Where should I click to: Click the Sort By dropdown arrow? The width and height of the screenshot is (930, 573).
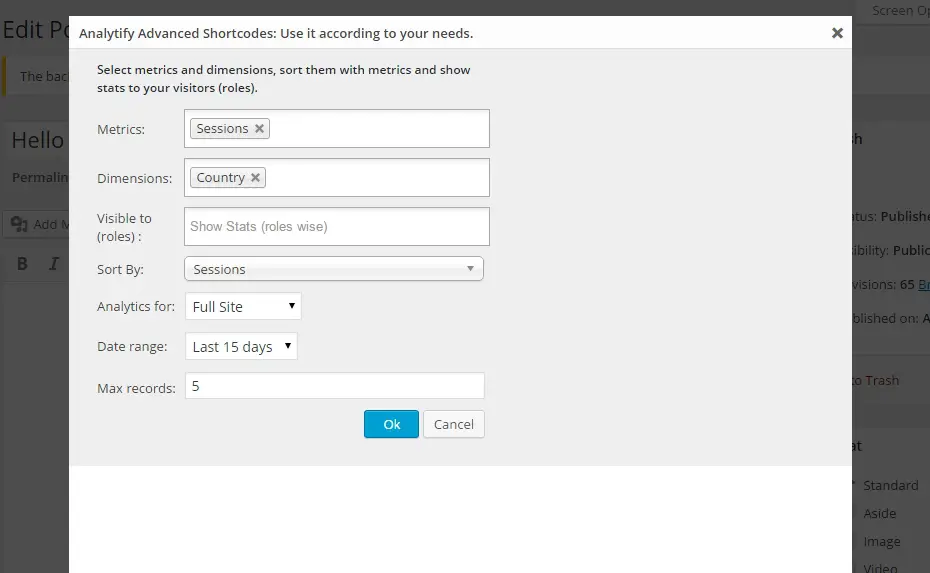[470, 269]
